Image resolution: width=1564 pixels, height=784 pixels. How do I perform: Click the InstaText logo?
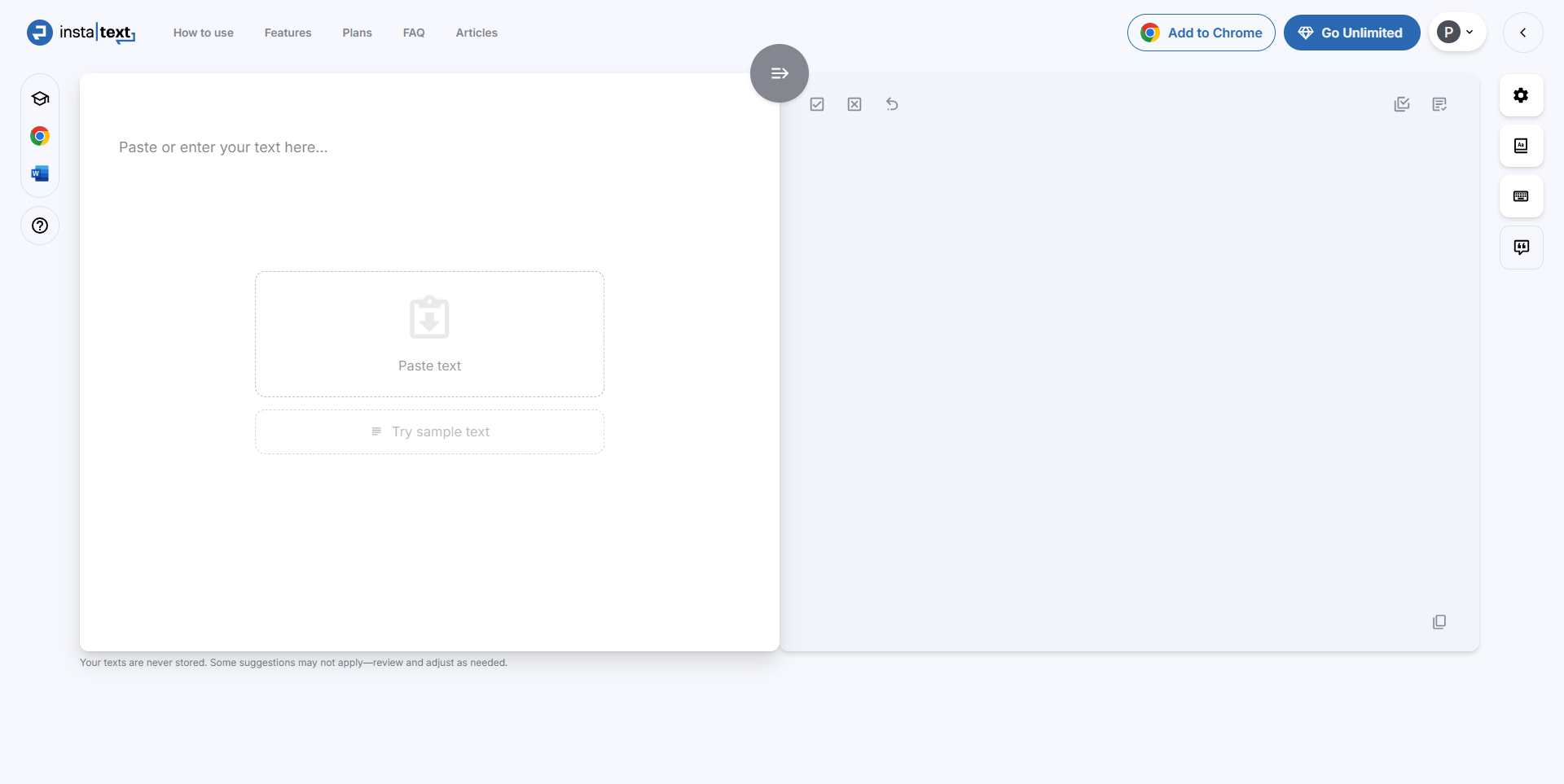click(x=81, y=33)
